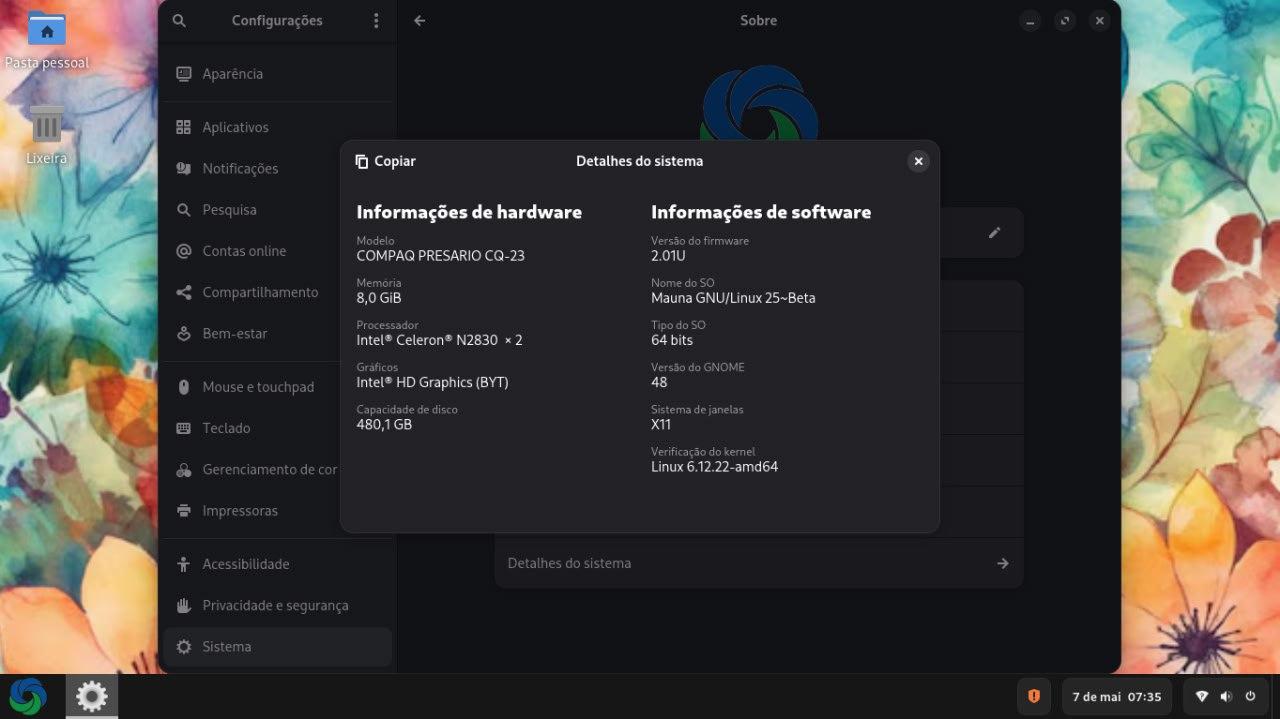The image size is (1280, 719).
Task: Click the Lixeira trash icon on desktop
Action: click(x=46, y=123)
